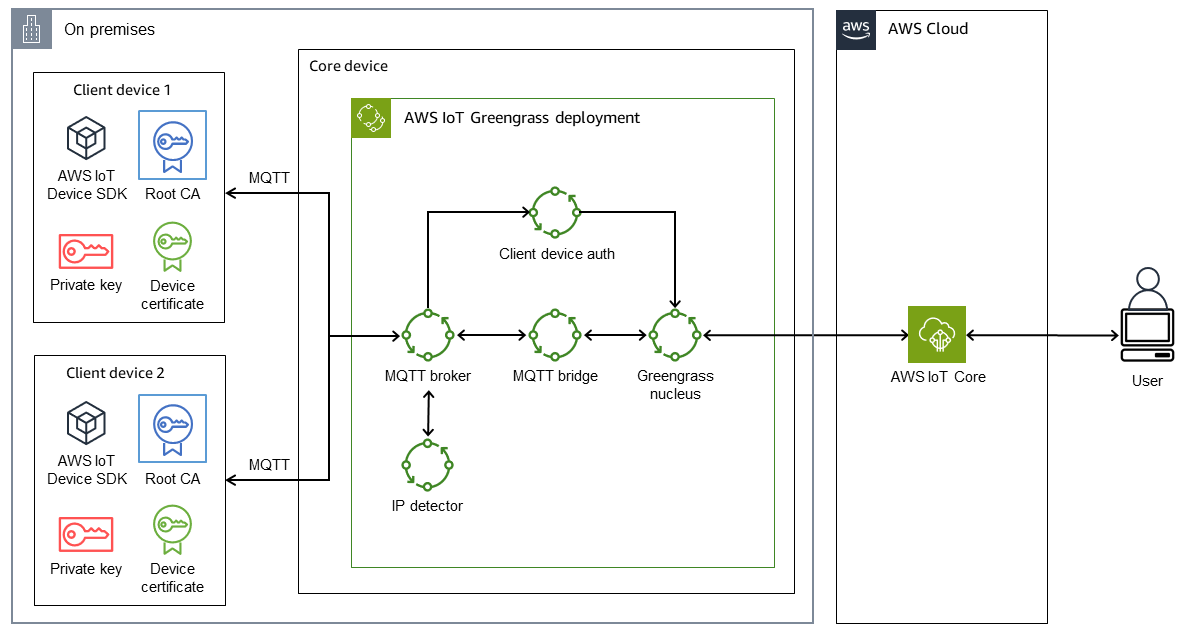Select the AWS logo in AWS Cloud header
This screenshot has width=1186, height=637.
[x=856, y=28]
